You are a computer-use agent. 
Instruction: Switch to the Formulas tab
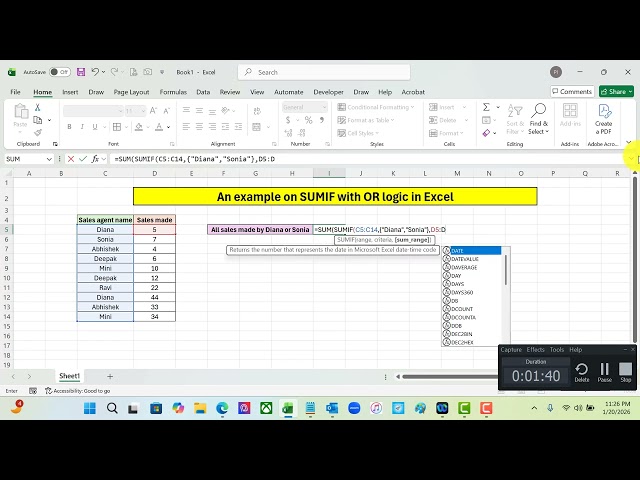173,92
